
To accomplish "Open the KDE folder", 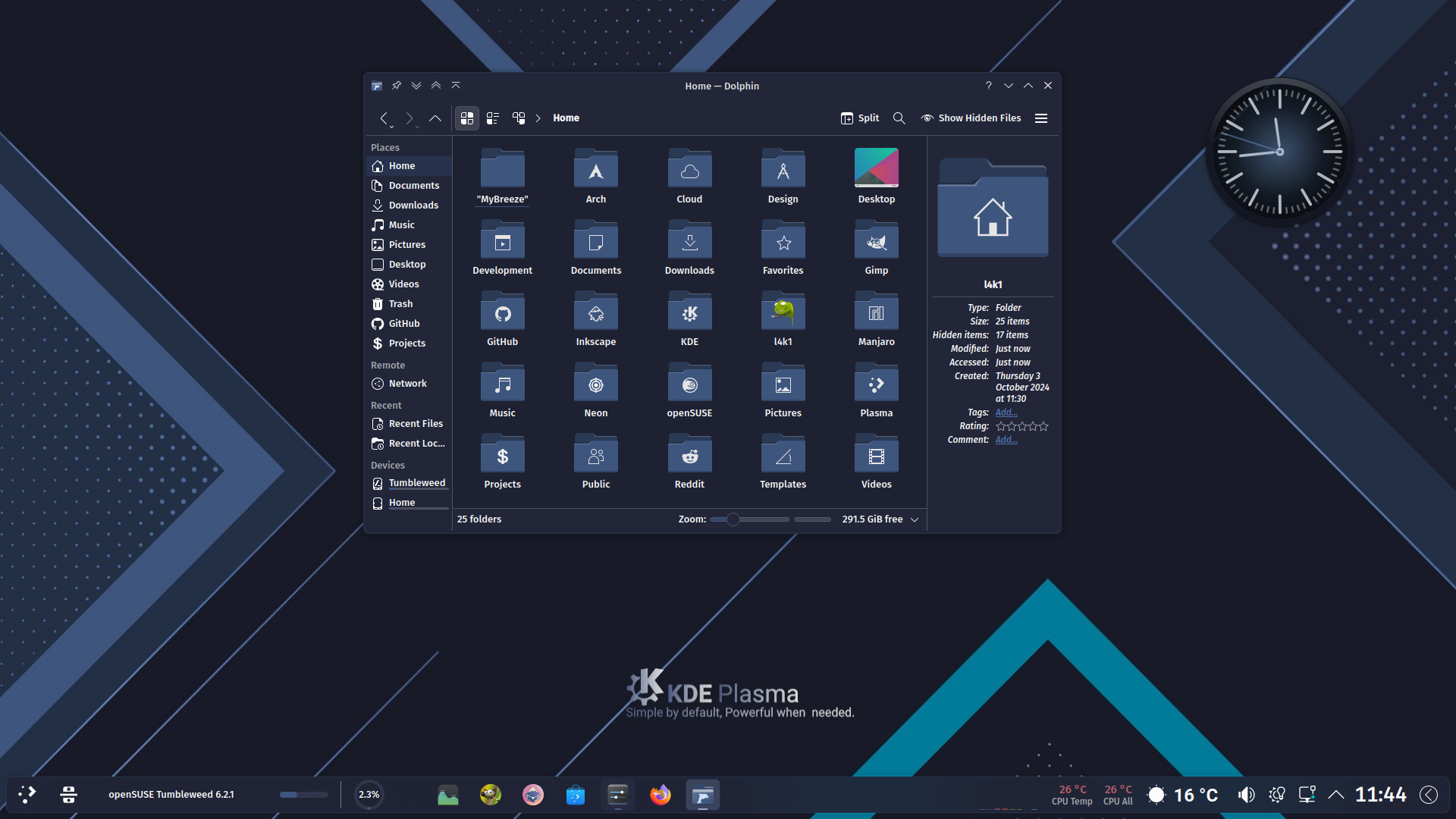I will (689, 318).
